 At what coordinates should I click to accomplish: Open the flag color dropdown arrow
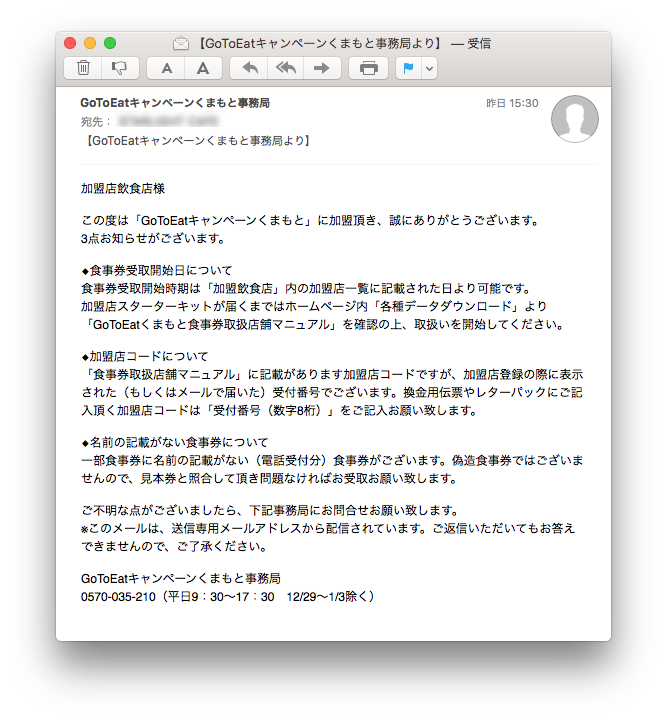pos(430,68)
